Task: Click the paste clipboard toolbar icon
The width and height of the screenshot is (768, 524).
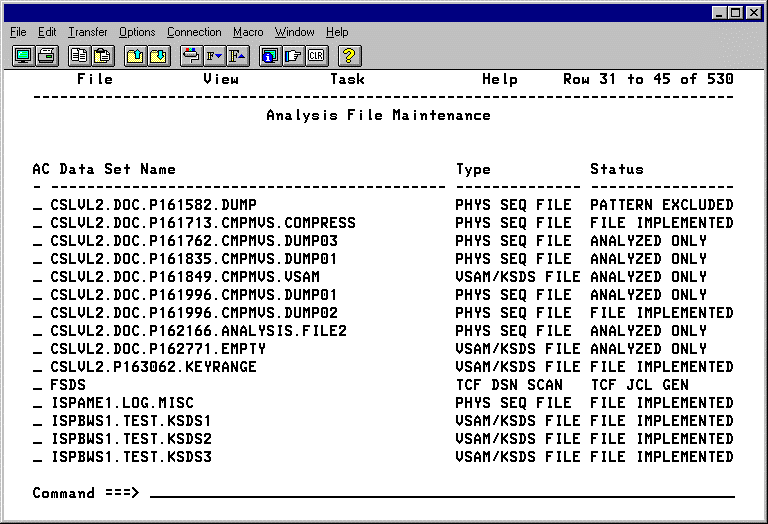Action: click(x=103, y=56)
